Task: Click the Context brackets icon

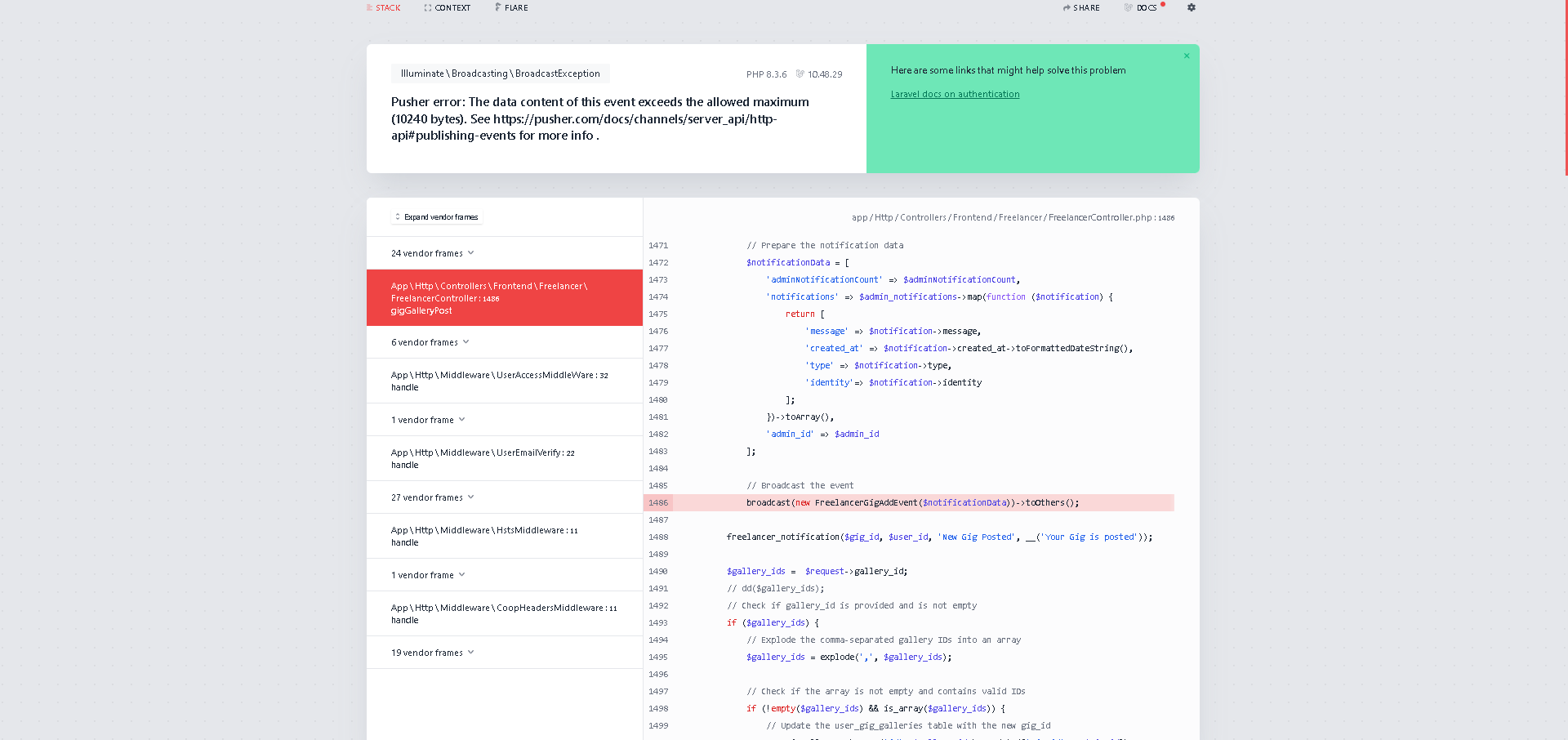Action: 428,8
